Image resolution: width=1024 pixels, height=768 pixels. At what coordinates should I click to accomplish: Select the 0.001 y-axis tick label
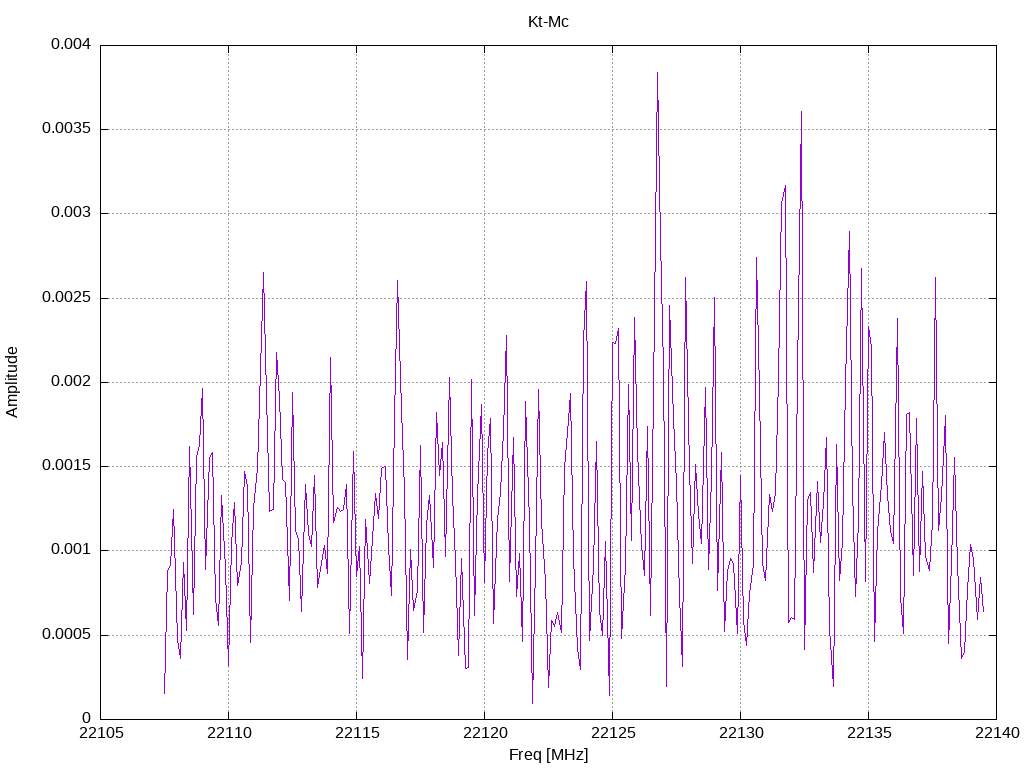(x=71, y=550)
